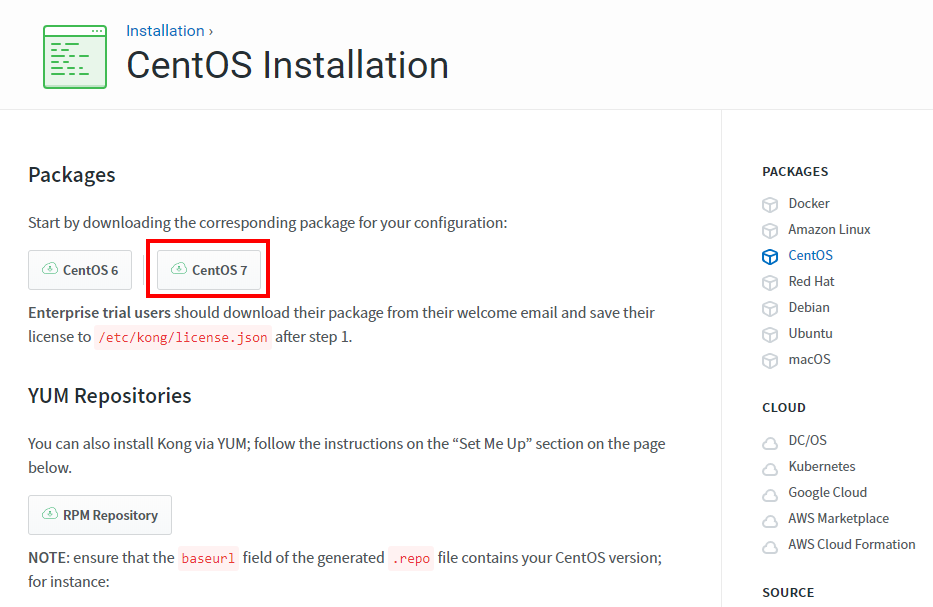Click the cloud icon in RPM Repository button

click(50, 514)
